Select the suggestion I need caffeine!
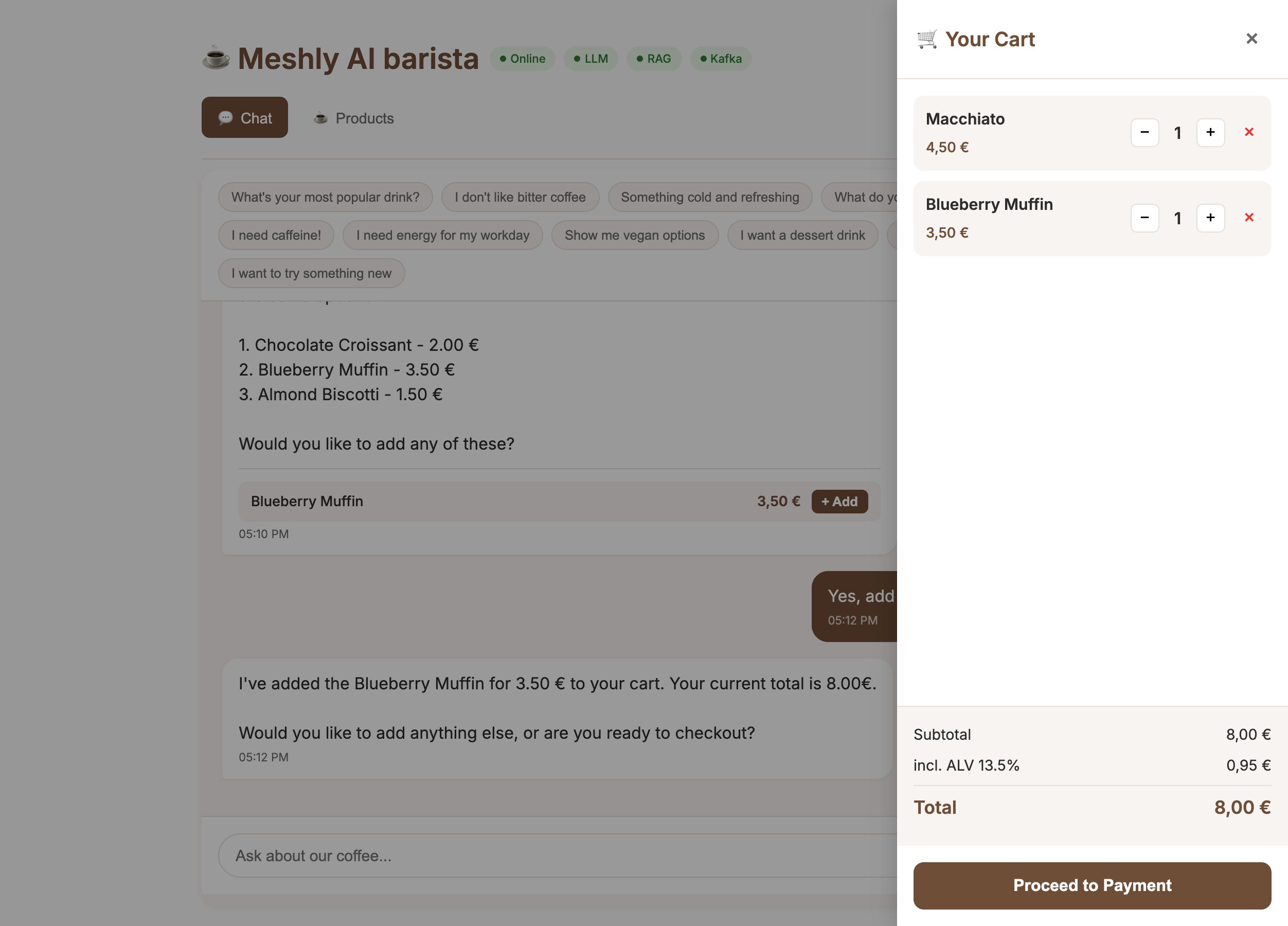This screenshot has width=1288, height=926. point(276,235)
